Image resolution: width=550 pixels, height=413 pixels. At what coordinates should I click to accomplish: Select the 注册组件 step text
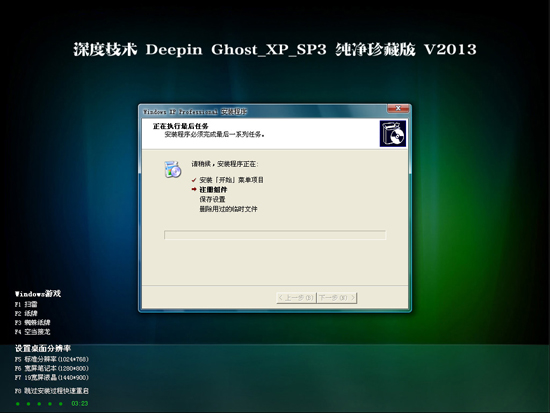[213, 190]
